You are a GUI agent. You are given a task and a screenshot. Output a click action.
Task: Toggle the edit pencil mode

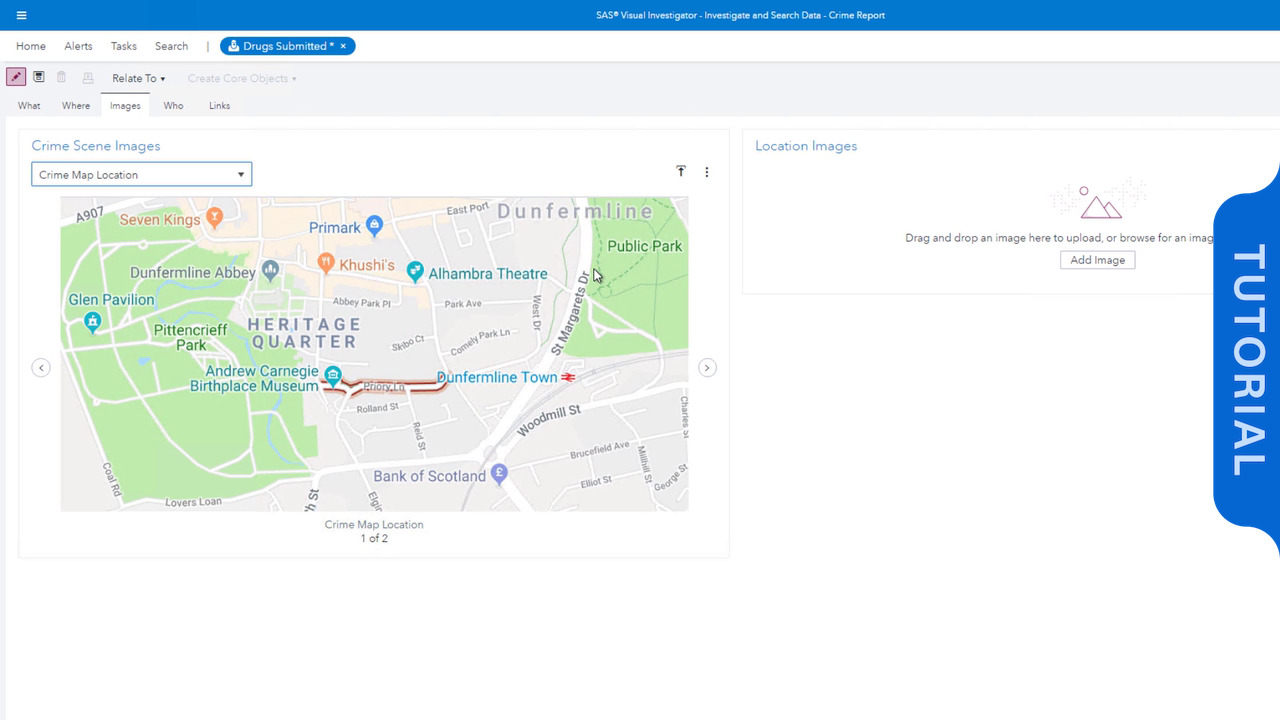(15, 77)
